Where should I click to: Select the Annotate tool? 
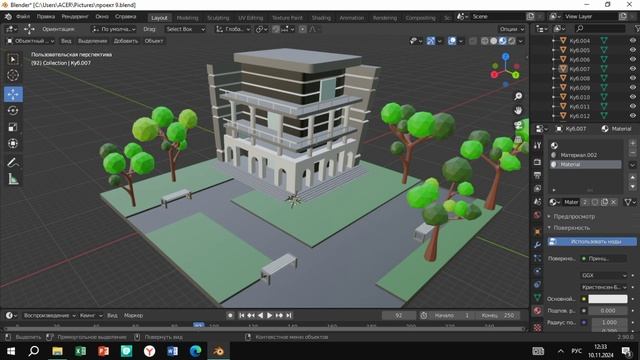coord(13,162)
